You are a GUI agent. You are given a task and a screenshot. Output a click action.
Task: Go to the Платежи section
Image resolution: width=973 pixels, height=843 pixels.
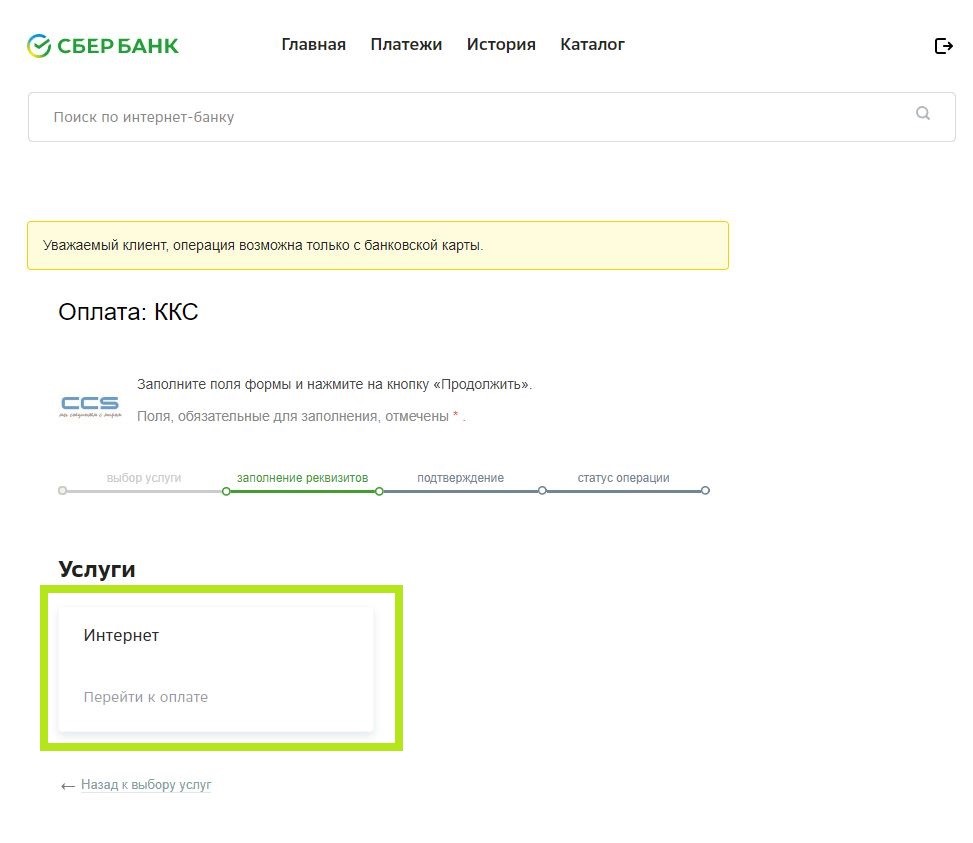(x=406, y=45)
